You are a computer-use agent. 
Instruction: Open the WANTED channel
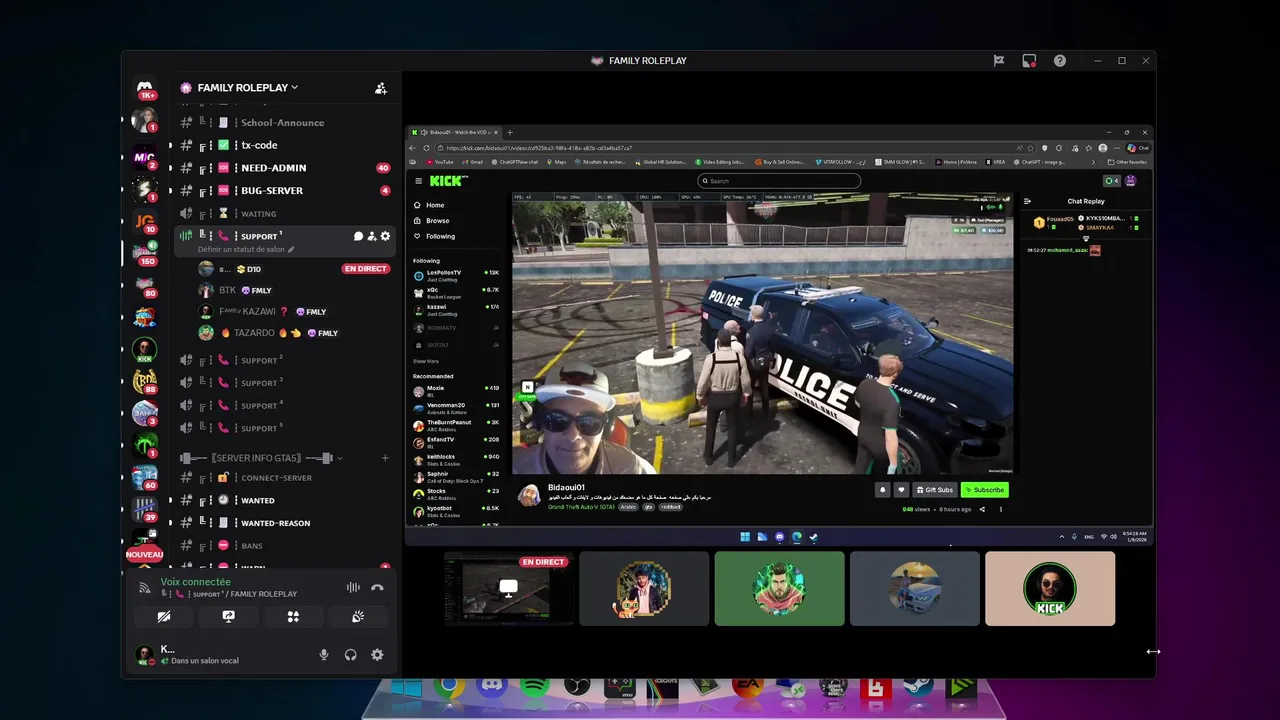coord(283,500)
